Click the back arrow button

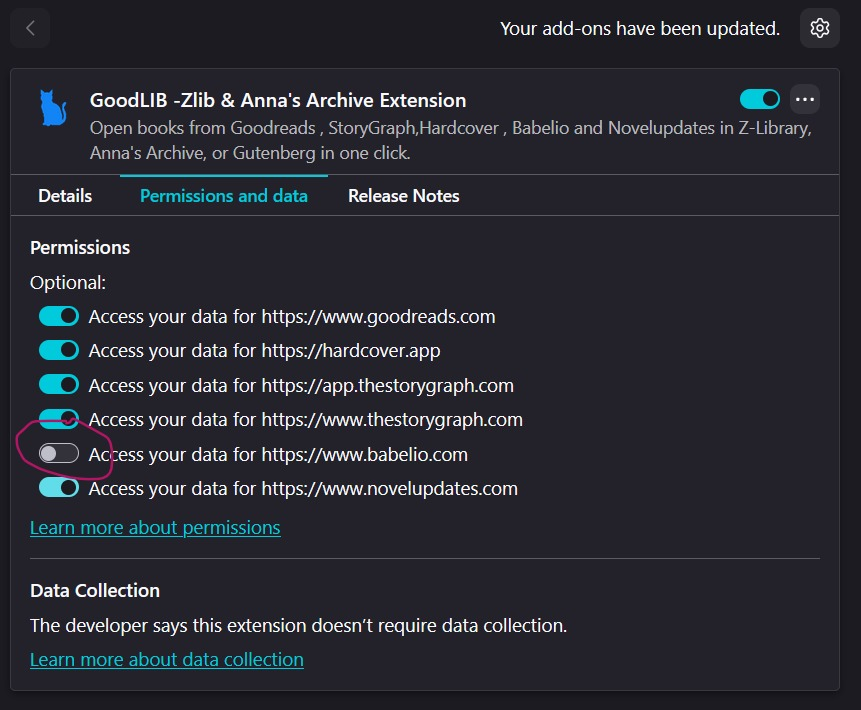click(30, 28)
